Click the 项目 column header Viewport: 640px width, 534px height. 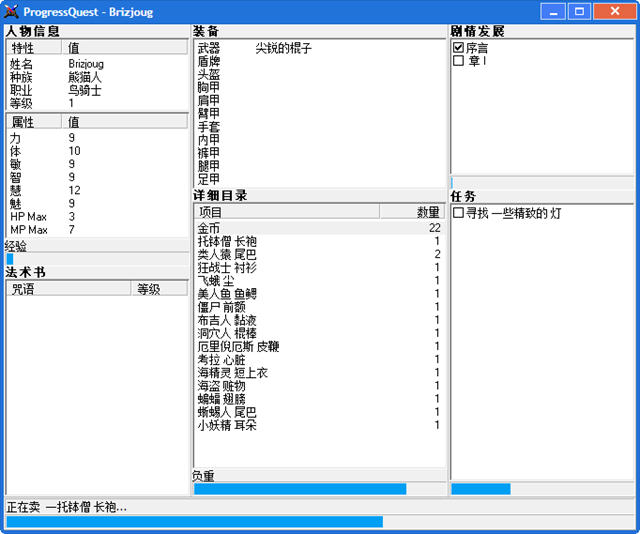point(286,212)
